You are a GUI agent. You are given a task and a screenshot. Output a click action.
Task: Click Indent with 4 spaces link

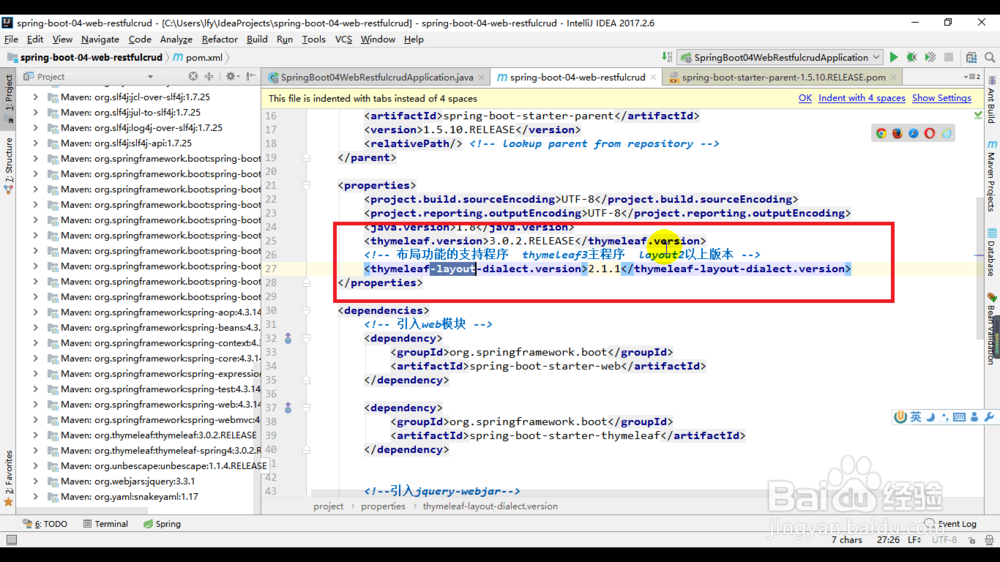pyautogui.click(x=862, y=98)
